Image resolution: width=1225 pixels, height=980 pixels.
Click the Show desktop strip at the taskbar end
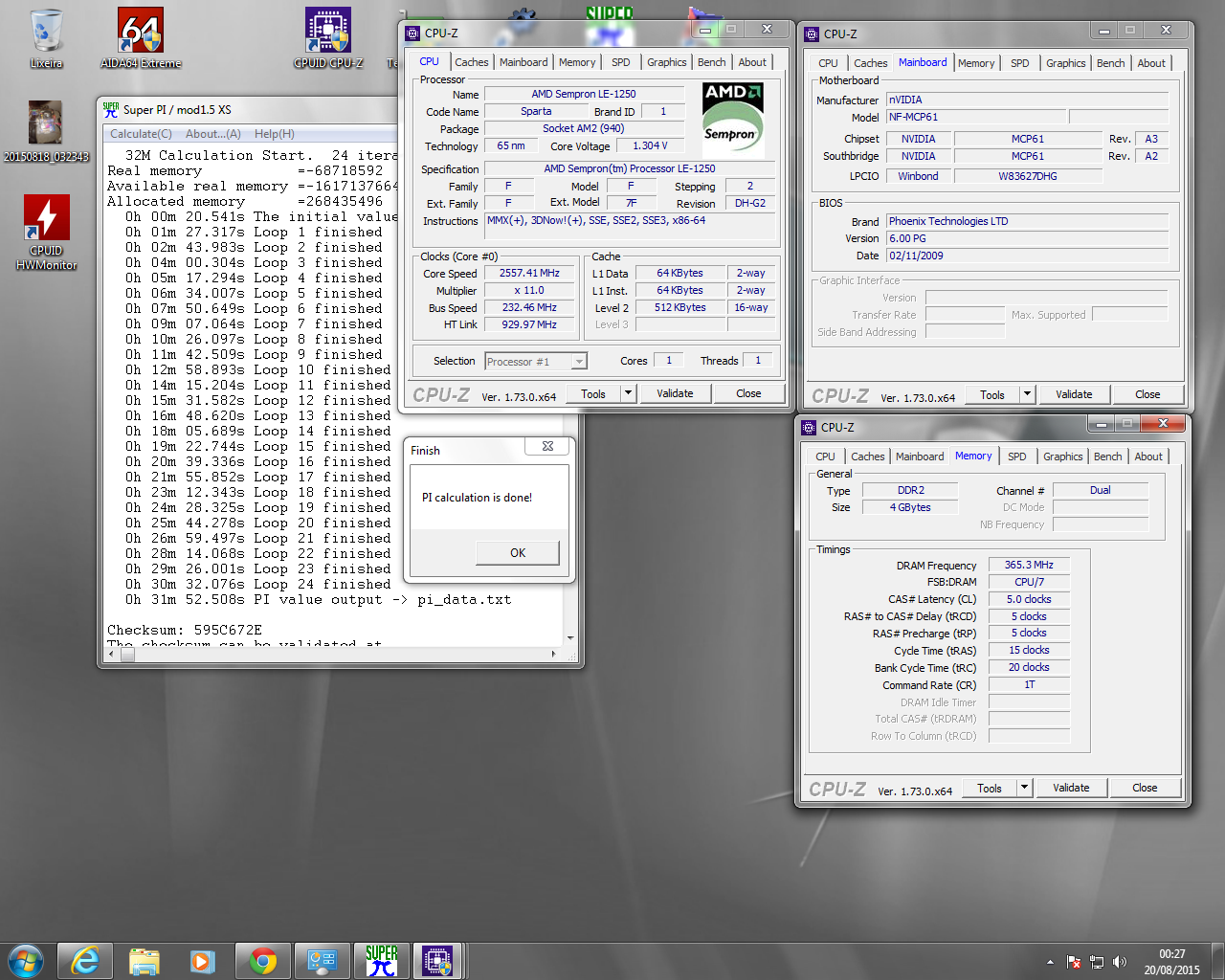pyautogui.click(x=1217, y=961)
